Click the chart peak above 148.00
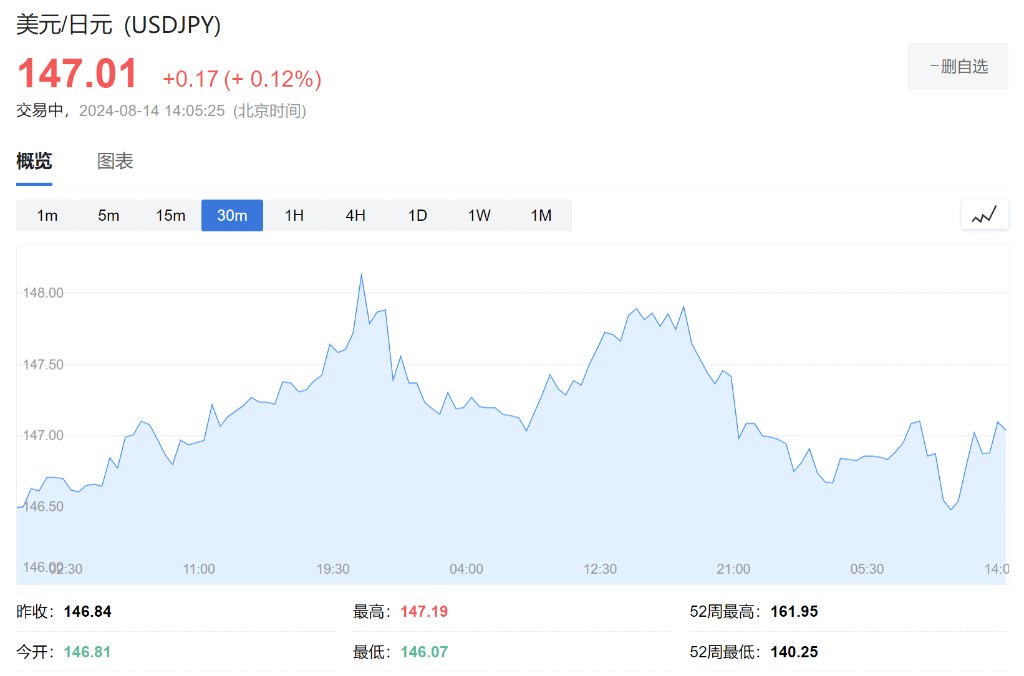Image resolution: width=1024 pixels, height=676 pixels. [x=361, y=274]
